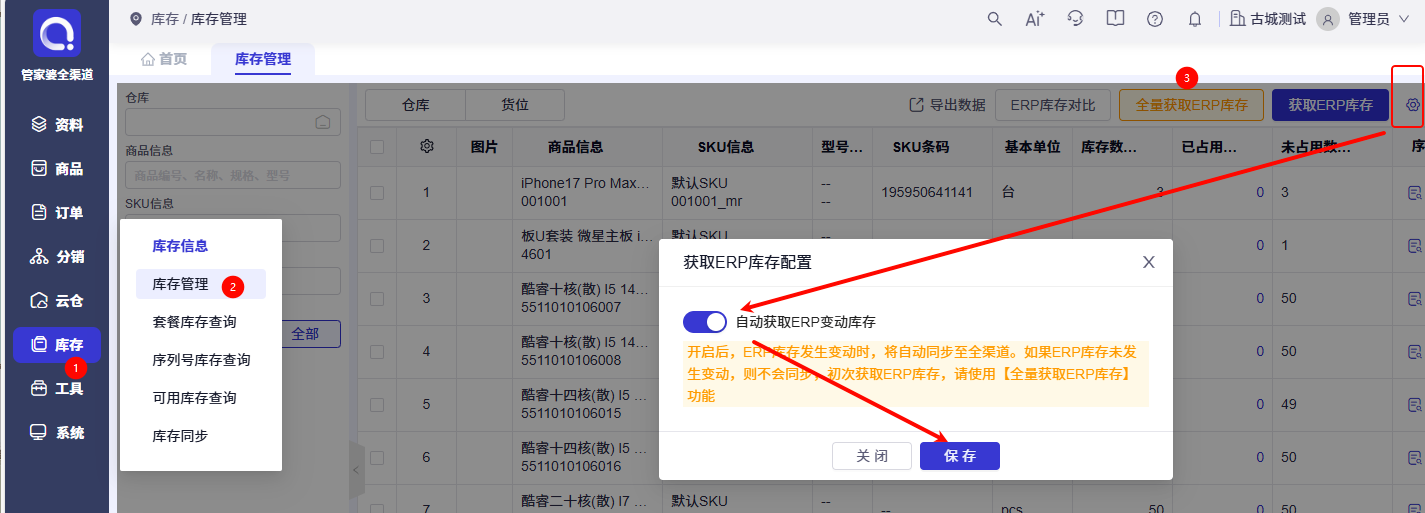The width and height of the screenshot is (1425, 513).
Task: Switch to the 仓库 view tab
Action: point(415,105)
